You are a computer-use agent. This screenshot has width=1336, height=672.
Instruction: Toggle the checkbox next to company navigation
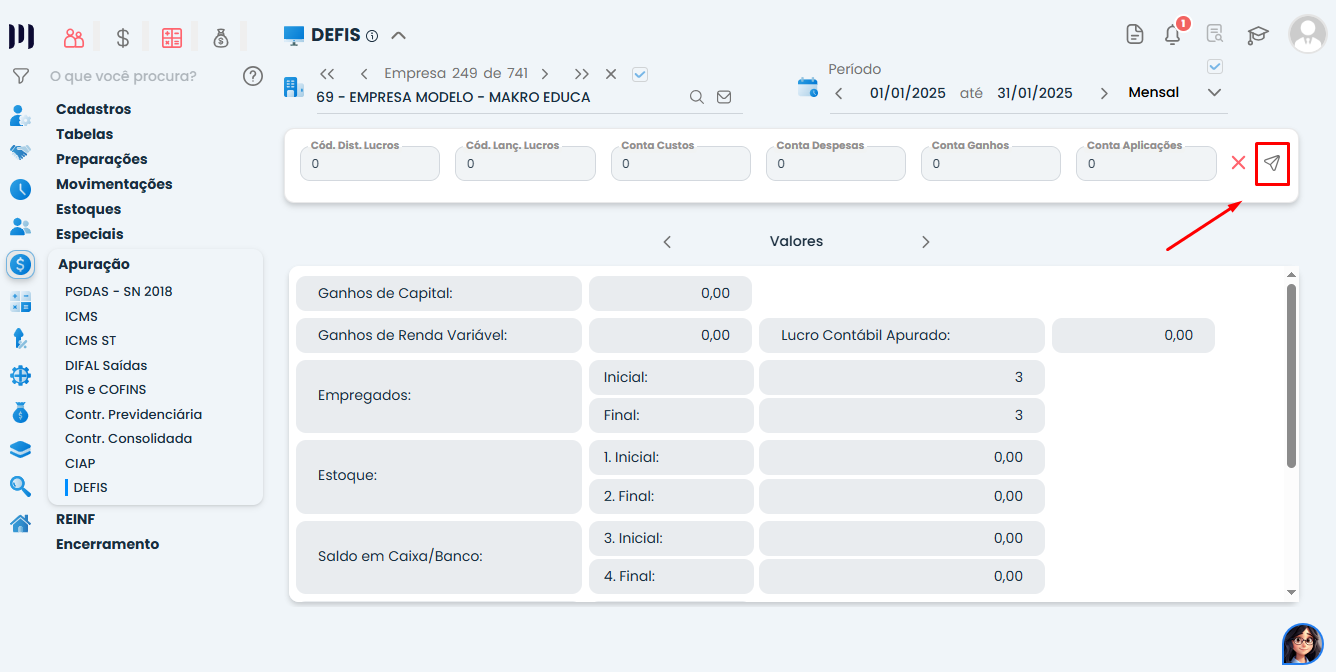(640, 74)
